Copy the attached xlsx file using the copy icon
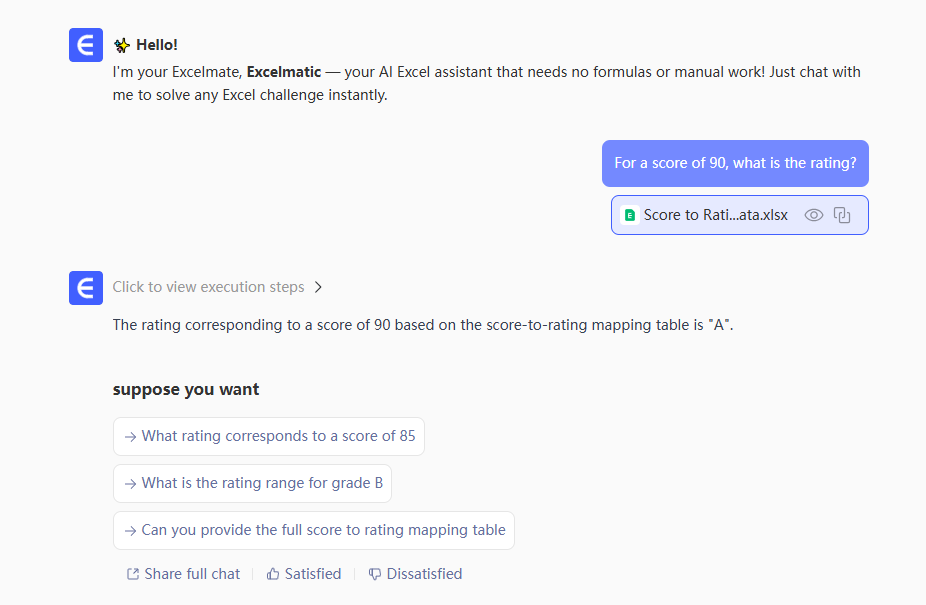The image size is (926, 605). (842, 215)
